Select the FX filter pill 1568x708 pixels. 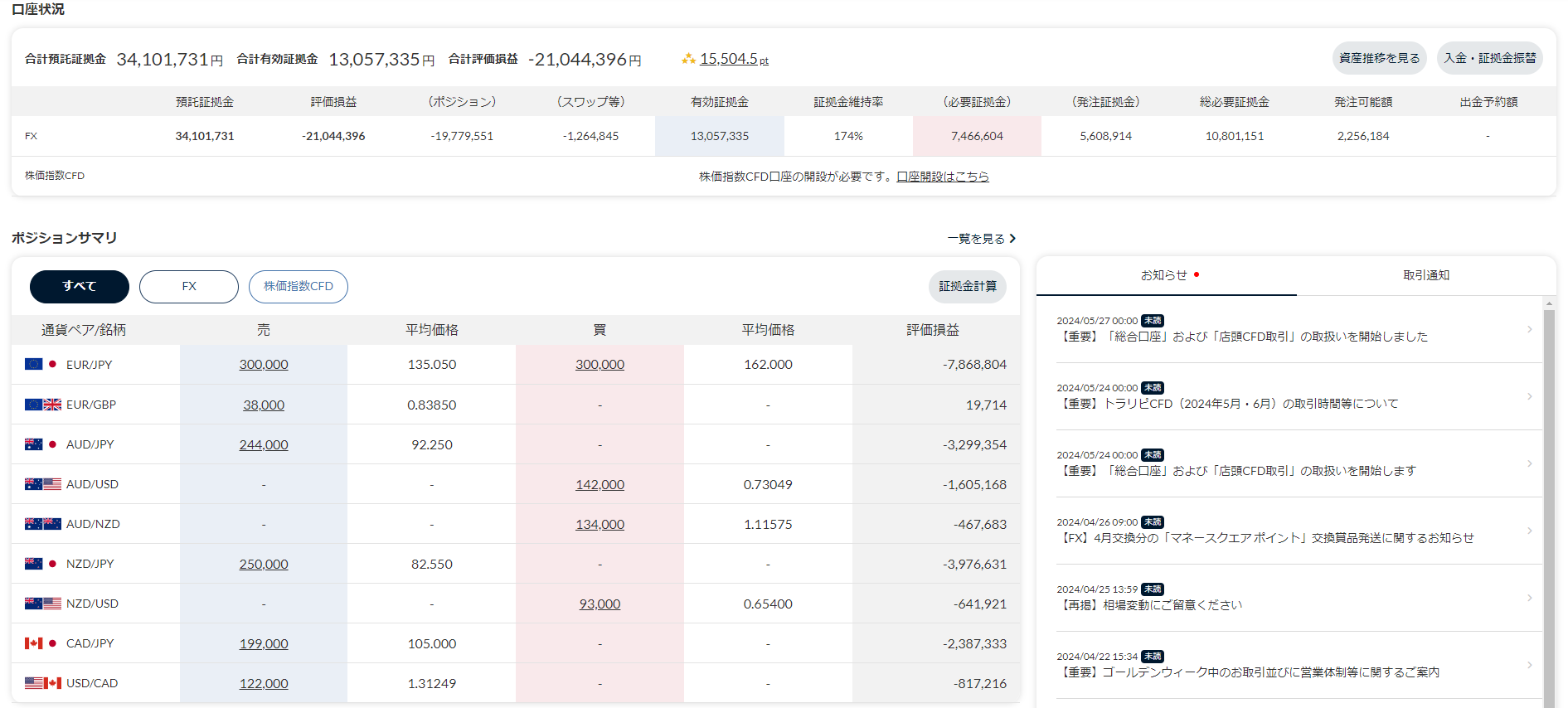(x=189, y=286)
